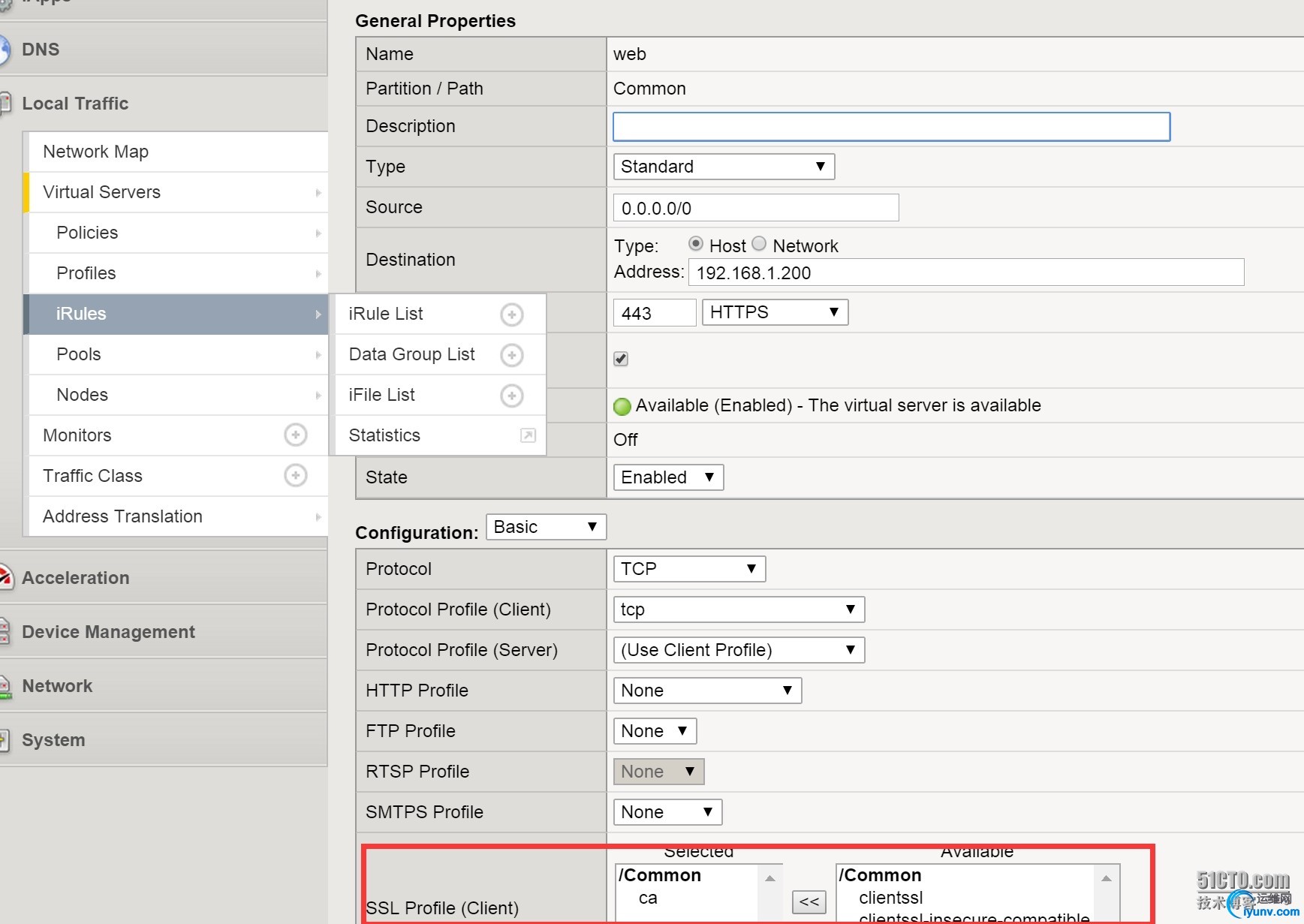Click the plus icon next to Data Group List
The image size is (1304, 924).
512,355
